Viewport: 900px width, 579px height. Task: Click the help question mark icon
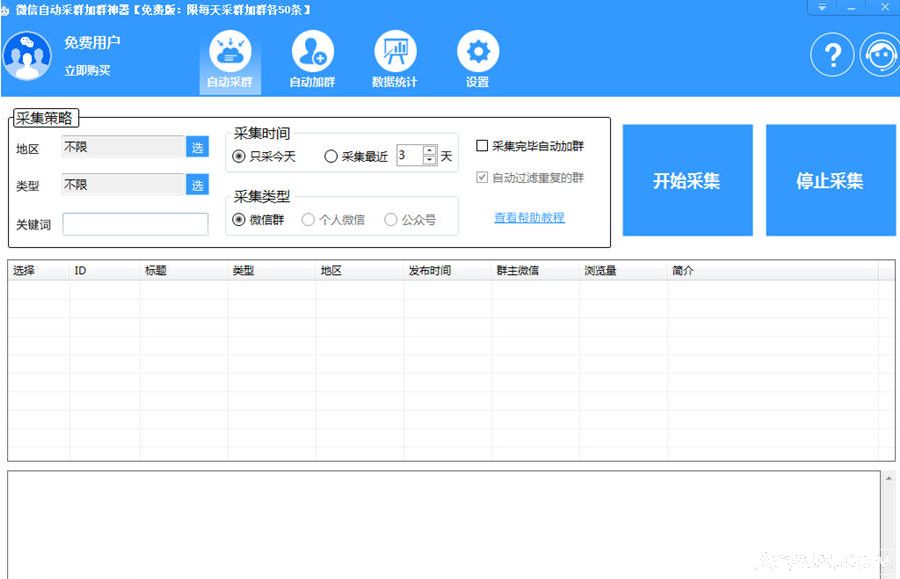coord(832,55)
